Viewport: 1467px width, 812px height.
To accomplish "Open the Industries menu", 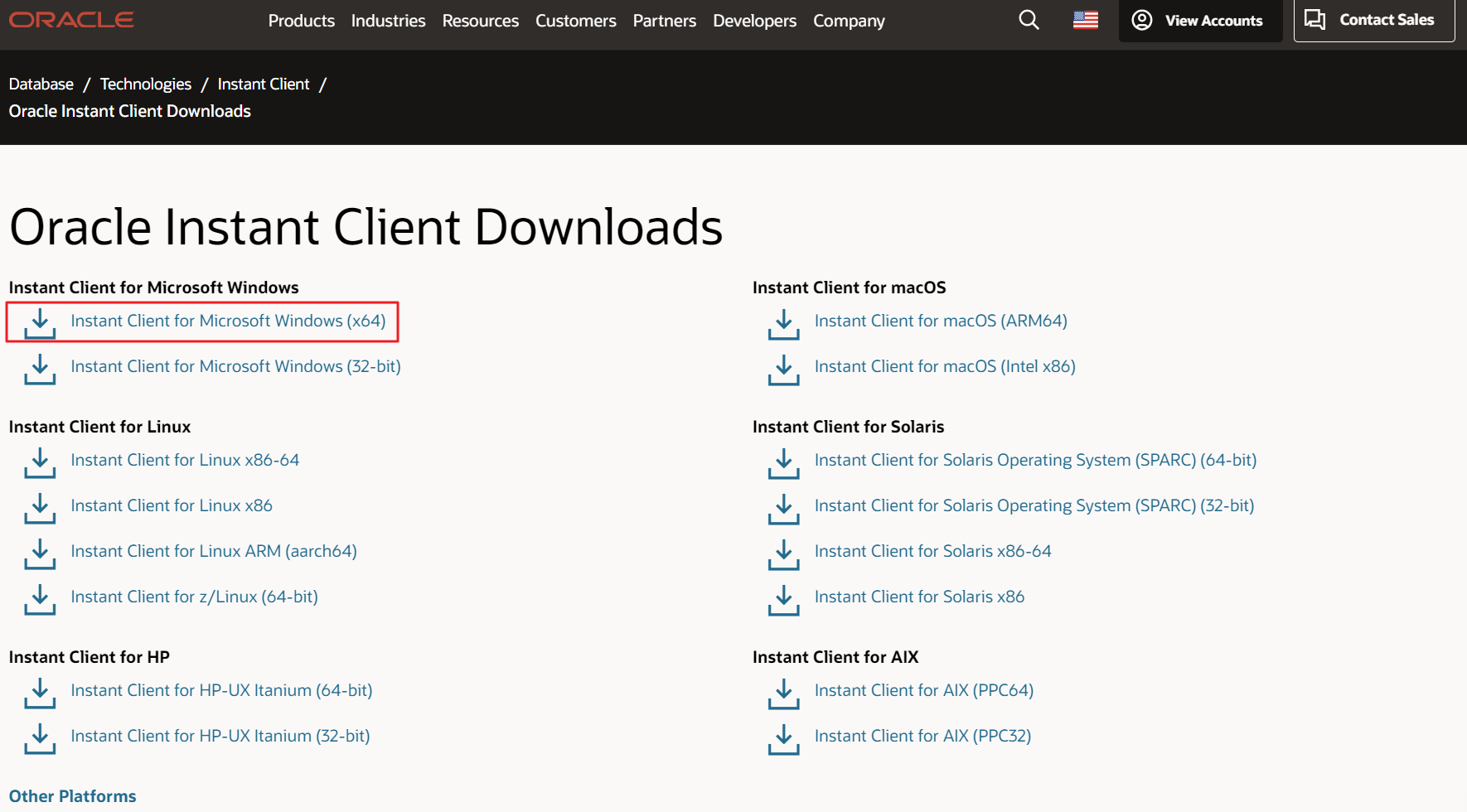I will (x=388, y=21).
